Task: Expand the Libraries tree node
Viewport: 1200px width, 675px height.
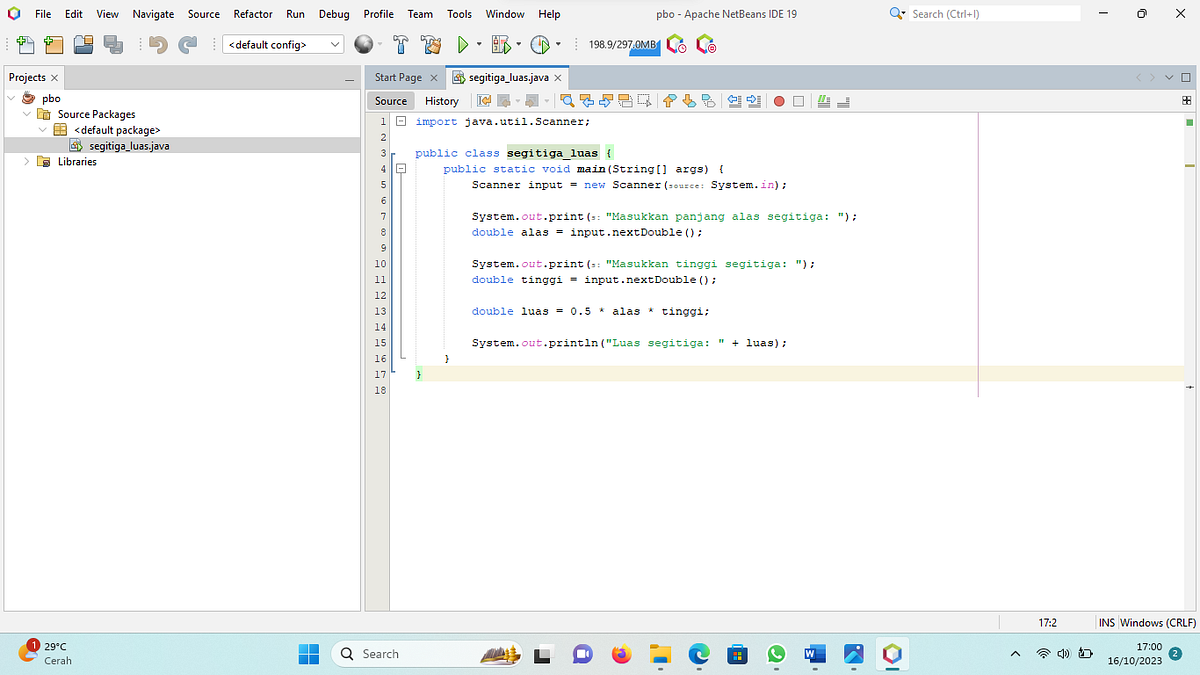Action: 28,162
